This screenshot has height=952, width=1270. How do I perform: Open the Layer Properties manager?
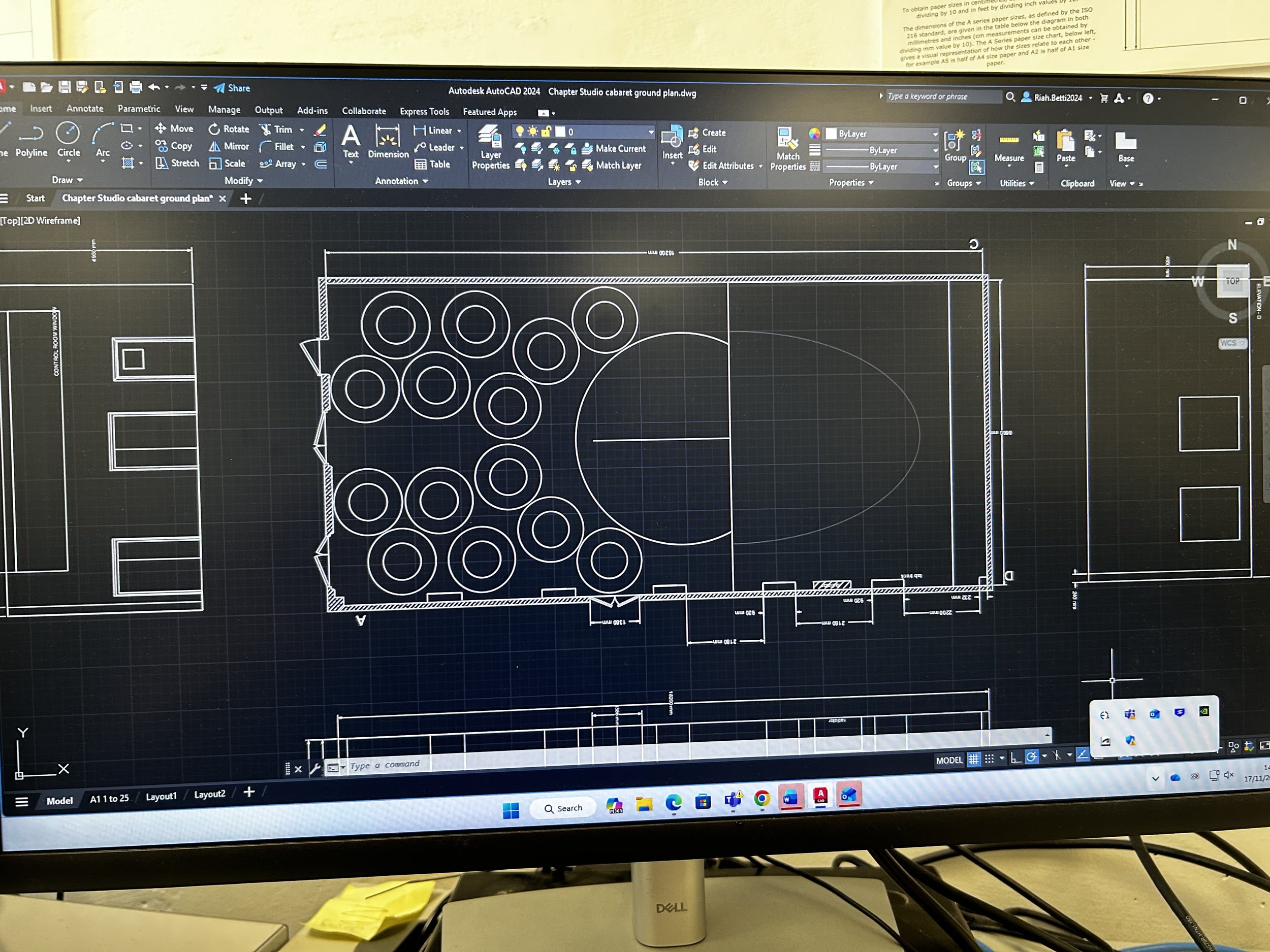click(490, 147)
